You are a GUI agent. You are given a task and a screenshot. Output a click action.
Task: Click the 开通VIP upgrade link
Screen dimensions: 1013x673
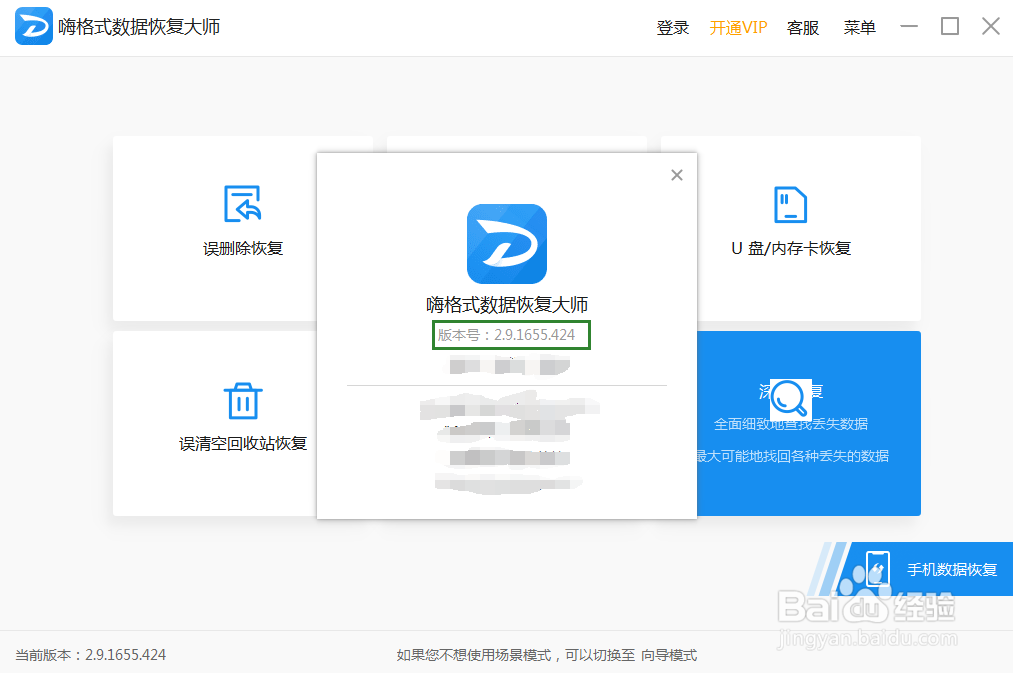pyautogui.click(x=737, y=27)
